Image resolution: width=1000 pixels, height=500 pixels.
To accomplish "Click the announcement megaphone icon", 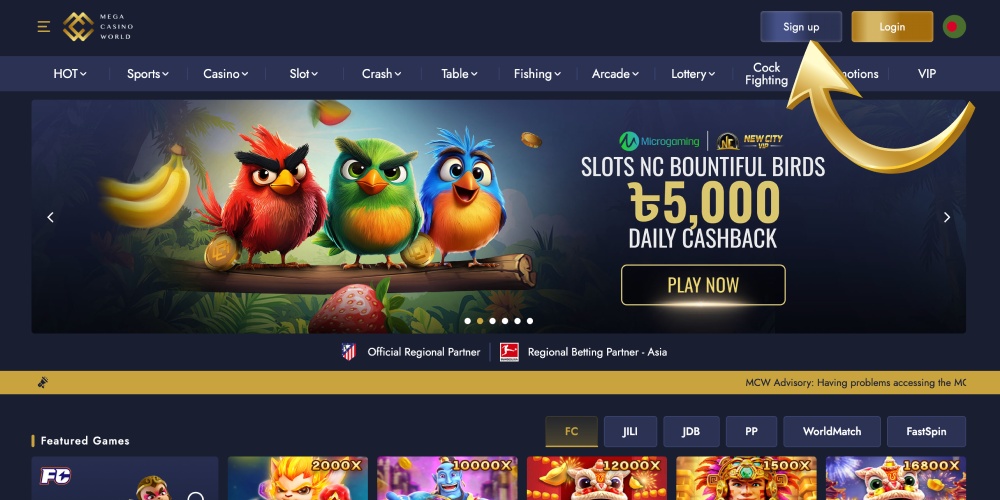I will (43, 383).
